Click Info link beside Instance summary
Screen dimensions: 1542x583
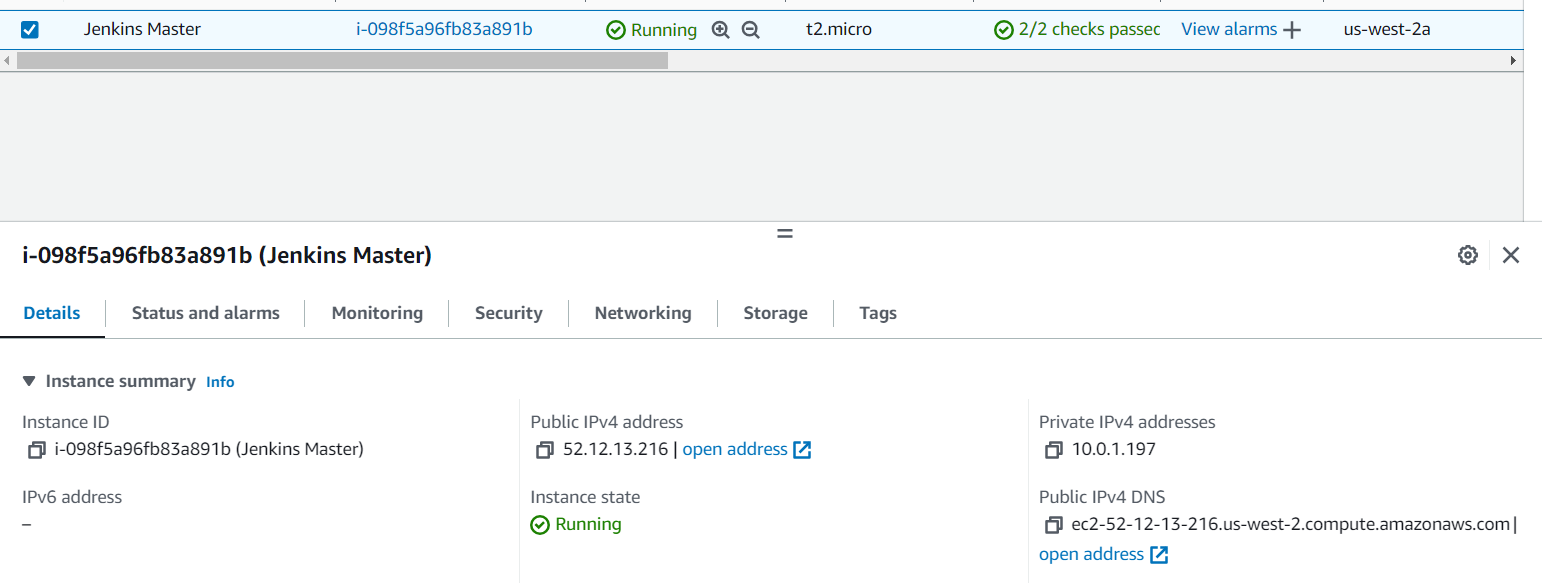[220, 382]
